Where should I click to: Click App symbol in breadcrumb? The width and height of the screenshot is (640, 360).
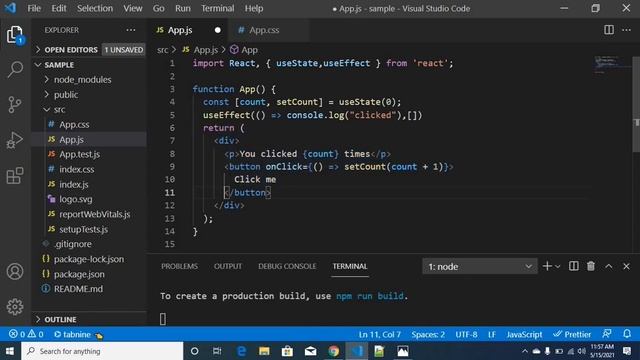pyautogui.click(x=244, y=50)
